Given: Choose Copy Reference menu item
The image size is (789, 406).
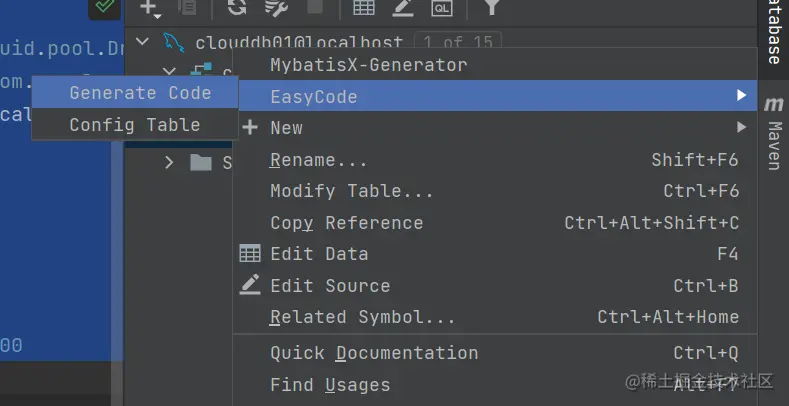Looking at the screenshot, I should point(496,223).
